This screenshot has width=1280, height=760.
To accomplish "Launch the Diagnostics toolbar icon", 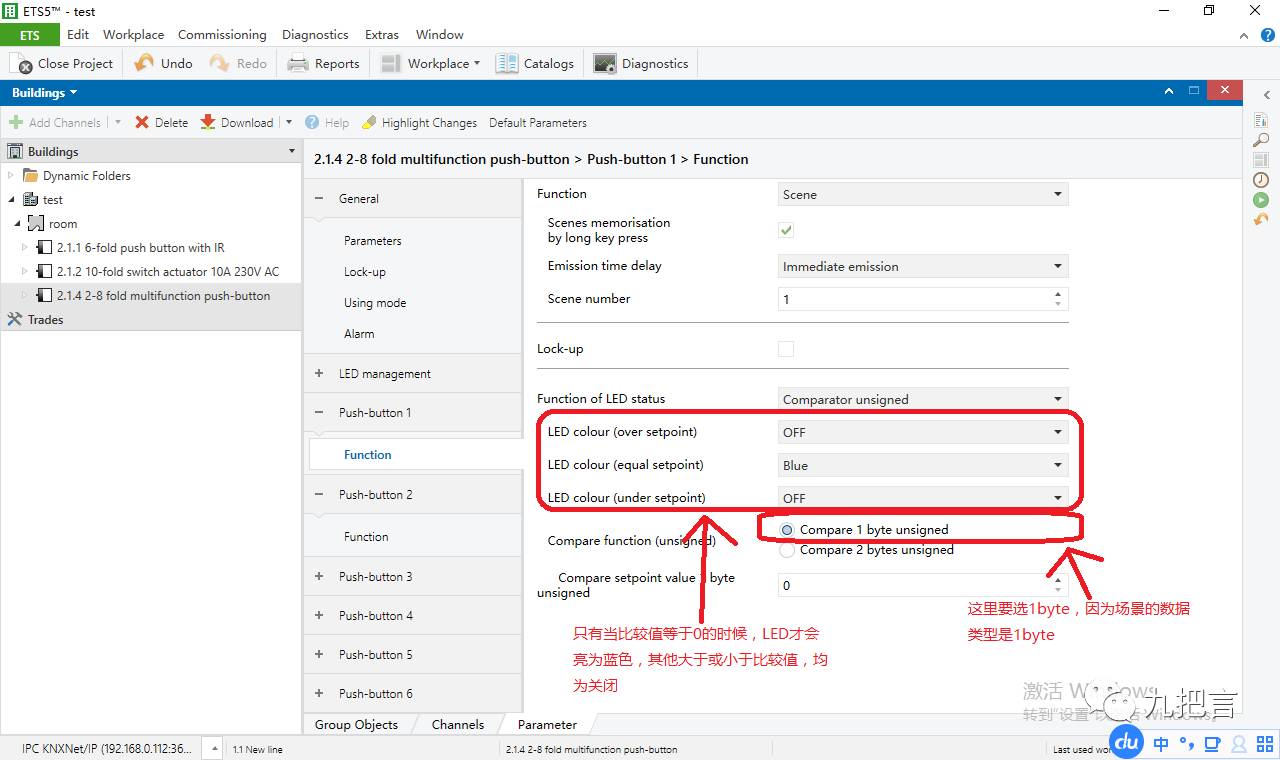I will point(605,64).
